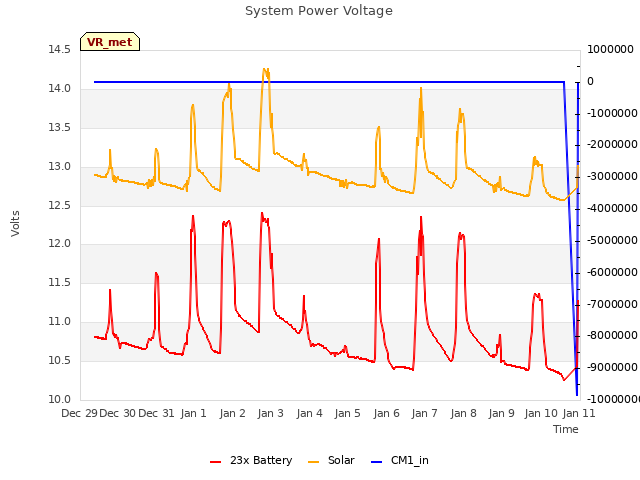Click the -9000000 right axis value
This screenshot has width=640, height=480.
click(x=612, y=367)
